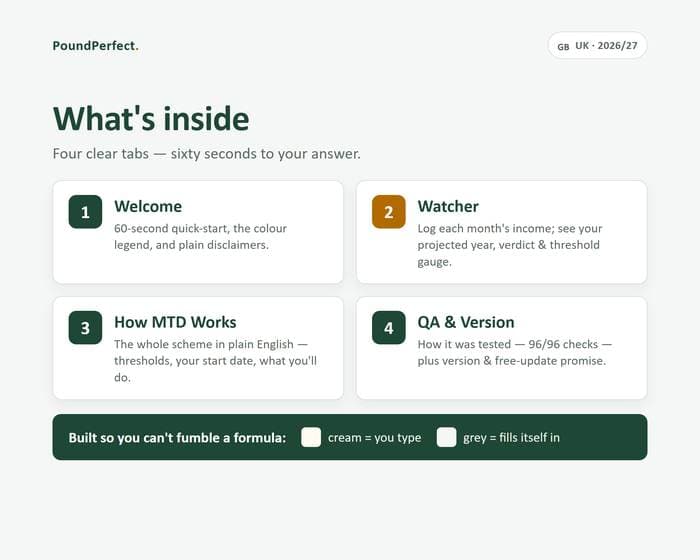Click the grey colour swatch in legend
Image resolution: width=700 pixels, height=560 pixels.
[x=446, y=437]
